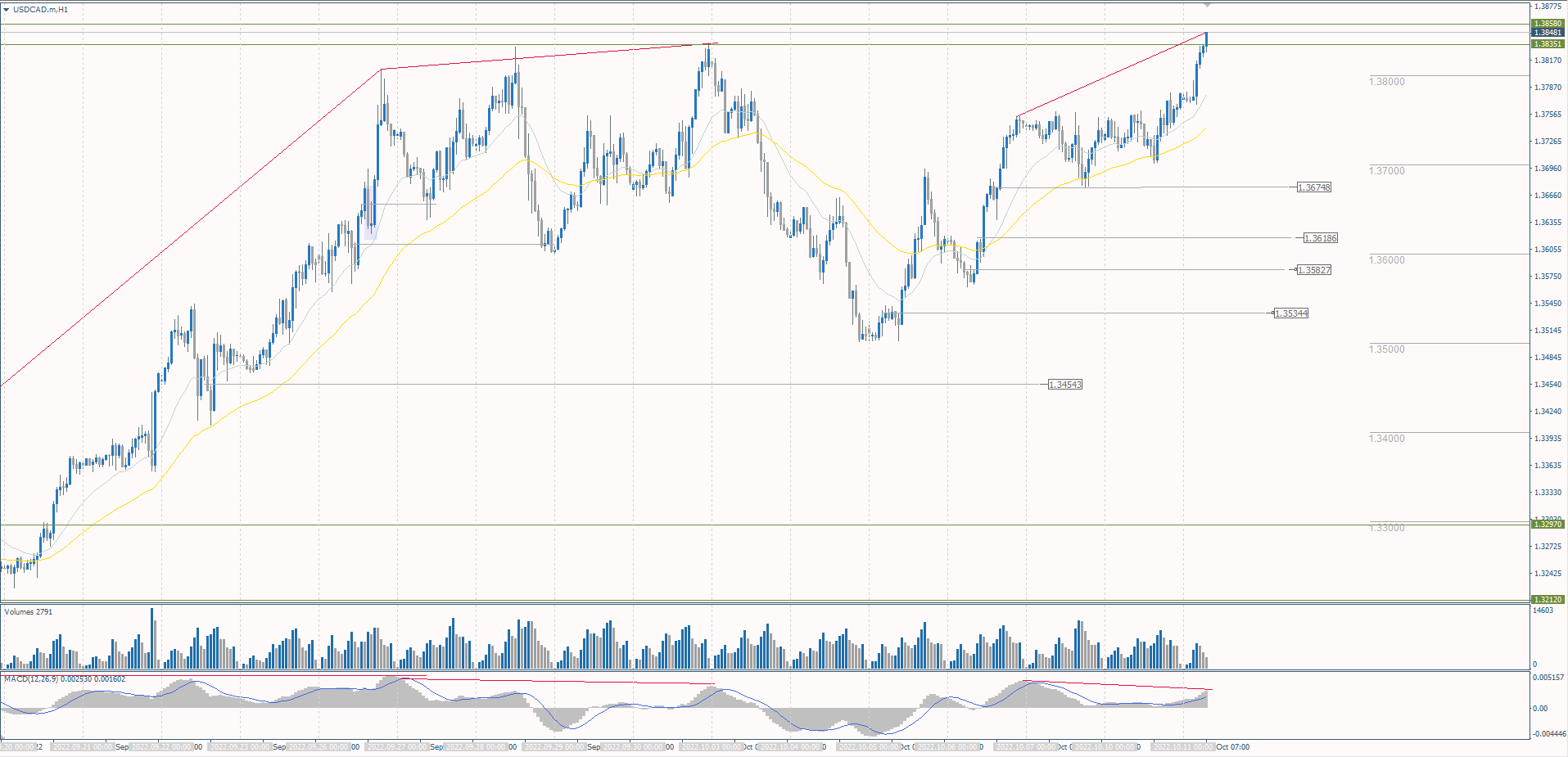Click the 14603 volume scale value

pos(1543,611)
